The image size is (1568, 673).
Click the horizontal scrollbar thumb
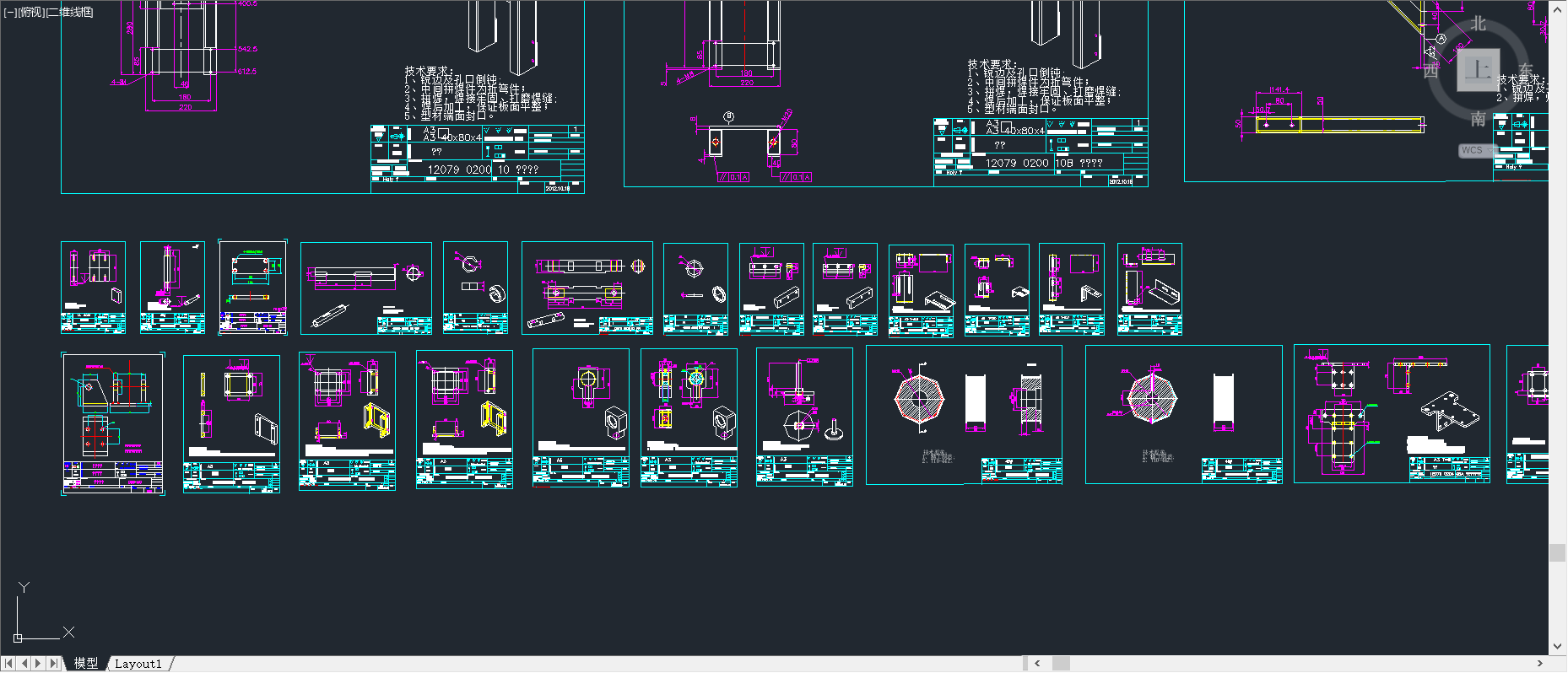point(1061,664)
